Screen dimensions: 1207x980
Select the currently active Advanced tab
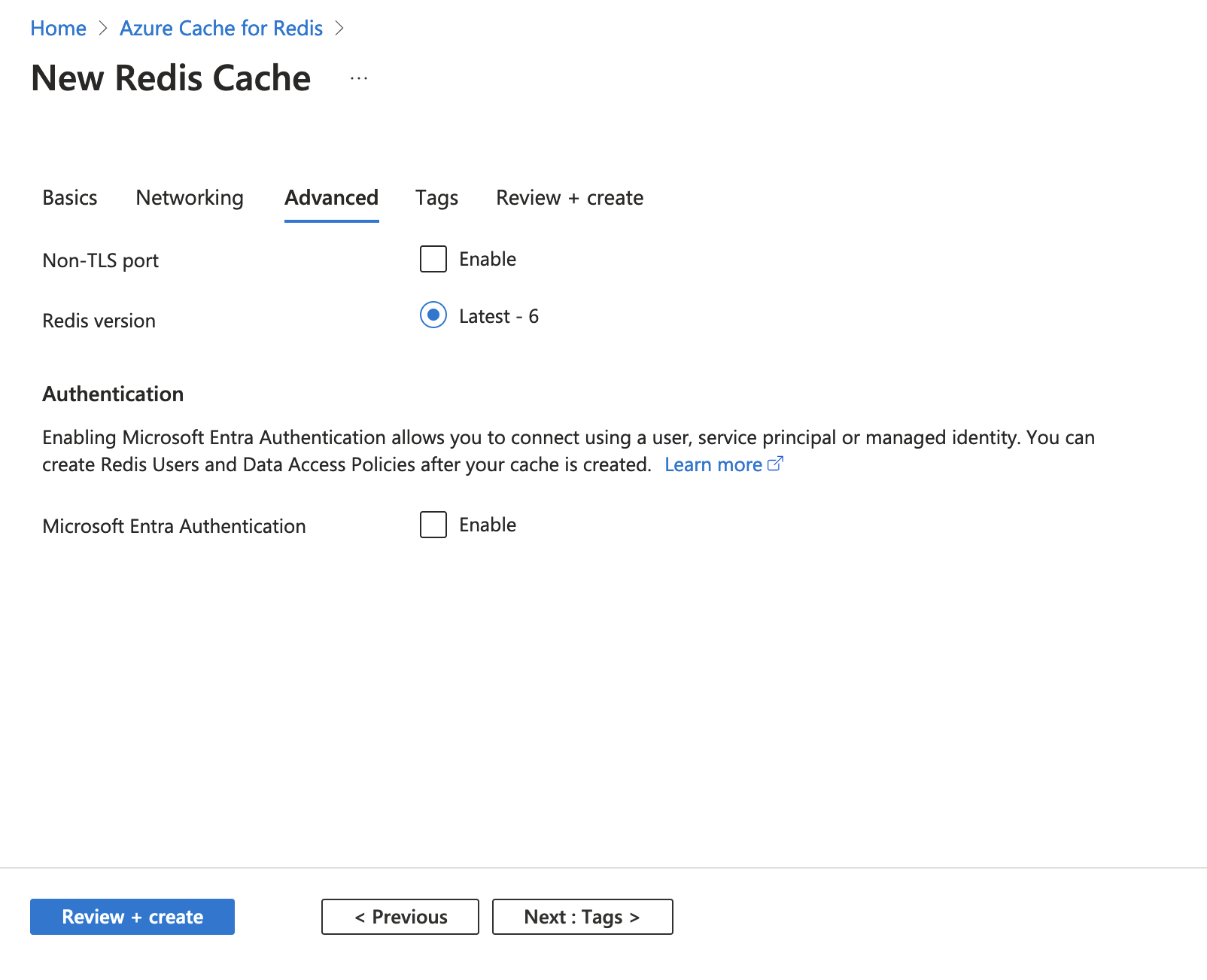(331, 198)
